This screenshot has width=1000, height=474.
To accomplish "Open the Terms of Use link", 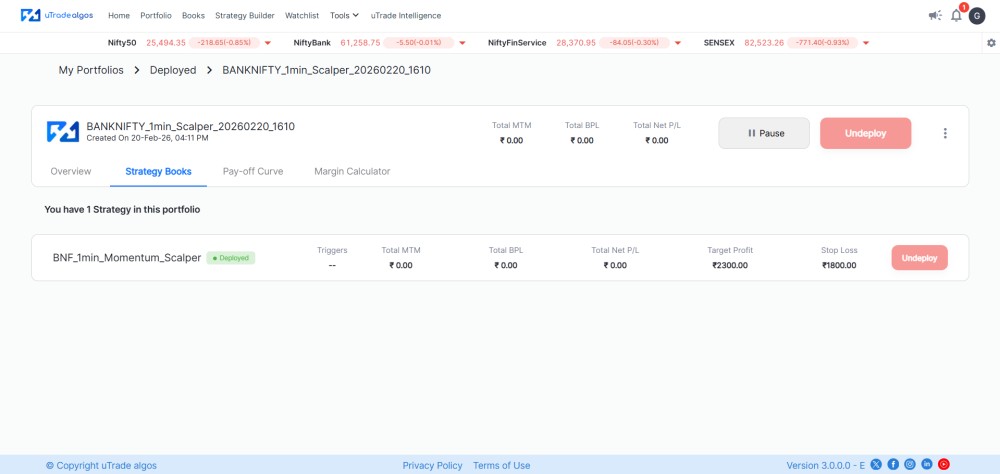I will coord(501,466).
